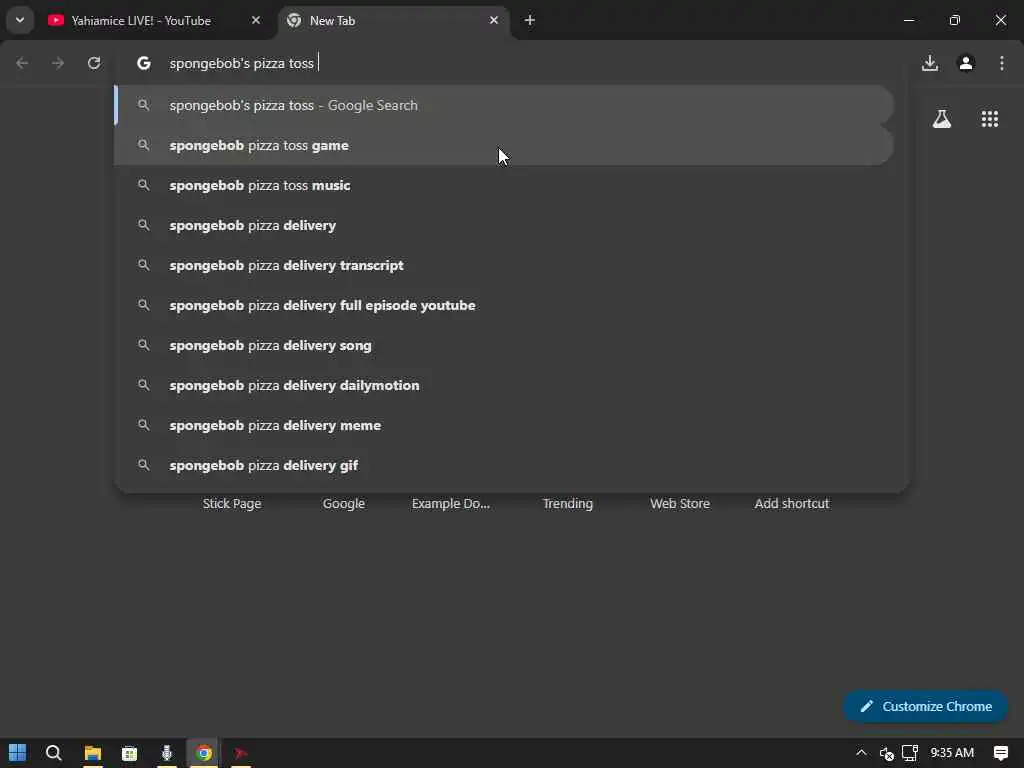Screen dimensions: 1024x768
Task: Select suggestion spongebob pizza toss music
Action: click(504, 185)
